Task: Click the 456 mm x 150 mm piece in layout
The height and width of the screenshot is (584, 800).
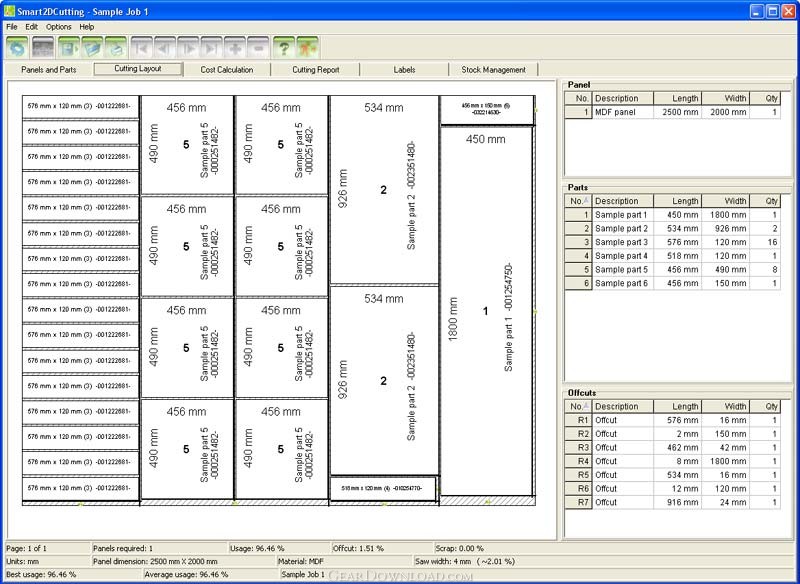Action: coord(486,109)
